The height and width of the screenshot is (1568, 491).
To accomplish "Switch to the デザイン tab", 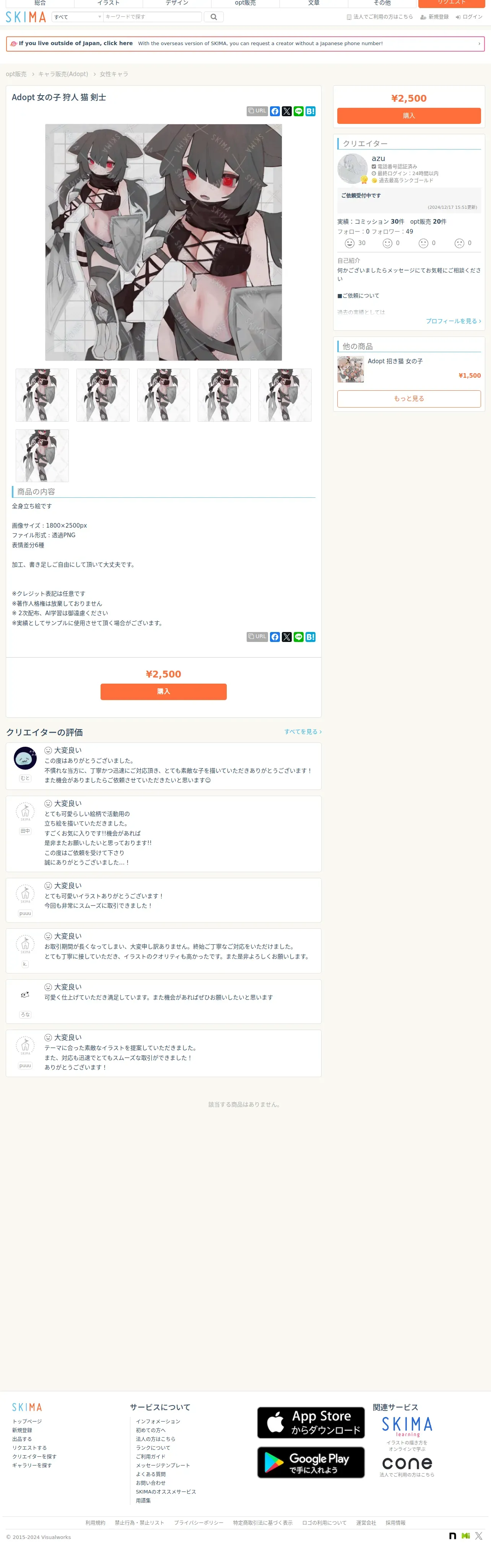I will tap(177, 3).
